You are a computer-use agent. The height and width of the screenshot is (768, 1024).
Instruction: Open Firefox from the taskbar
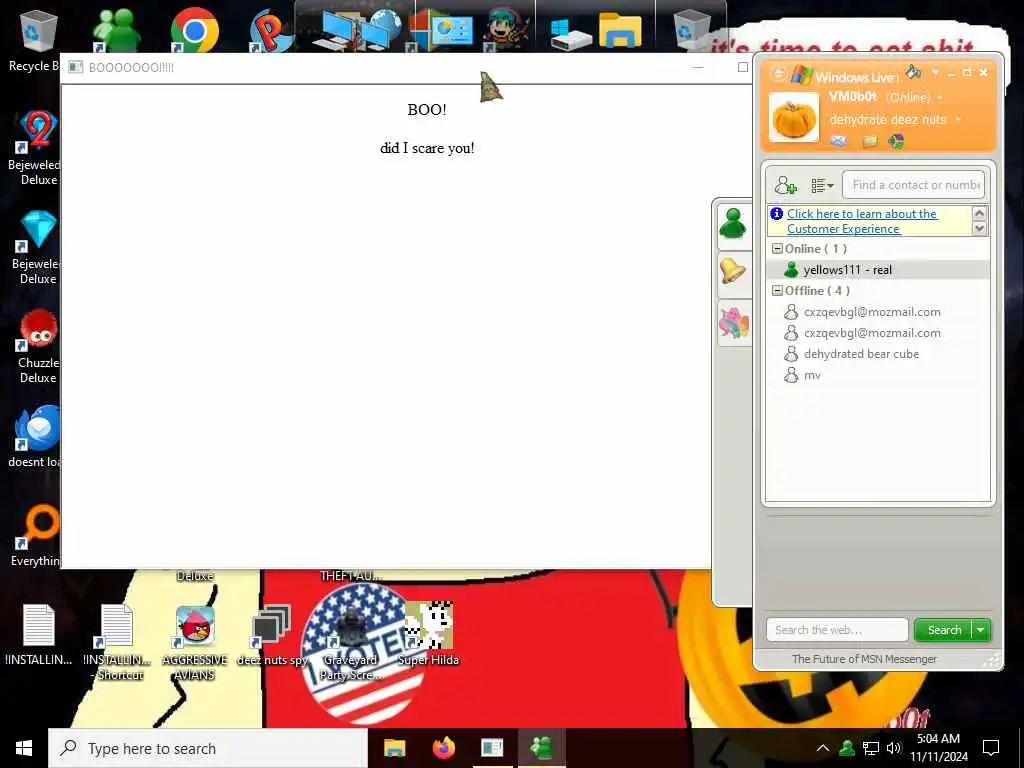click(443, 748)
